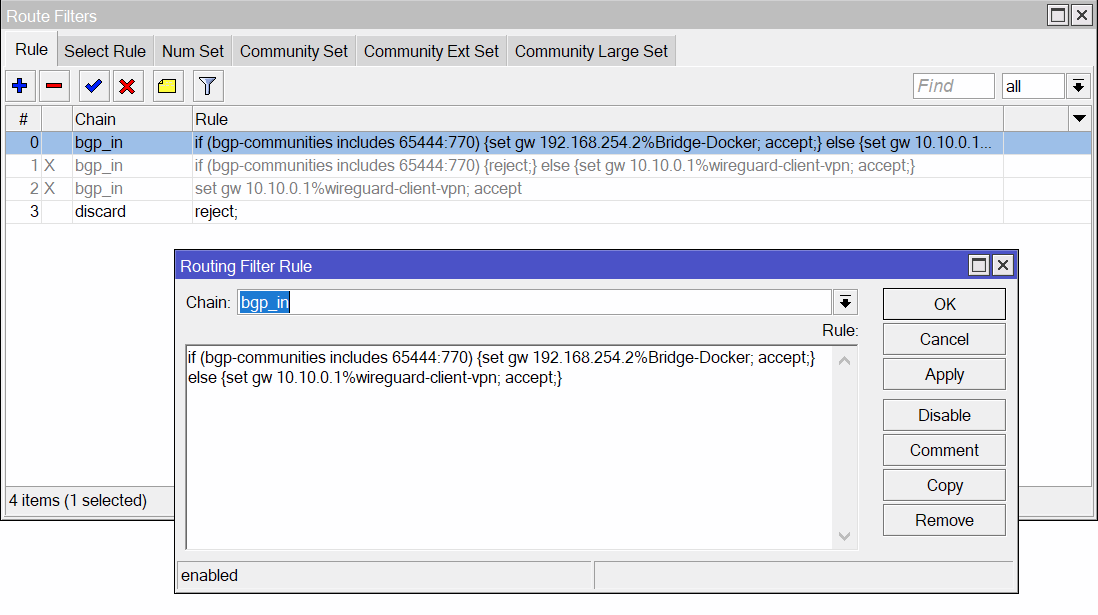Confirm with the OK button
Image resolution: width=1098 pixels, height=615 pixels.
click(x=944, y=304)
